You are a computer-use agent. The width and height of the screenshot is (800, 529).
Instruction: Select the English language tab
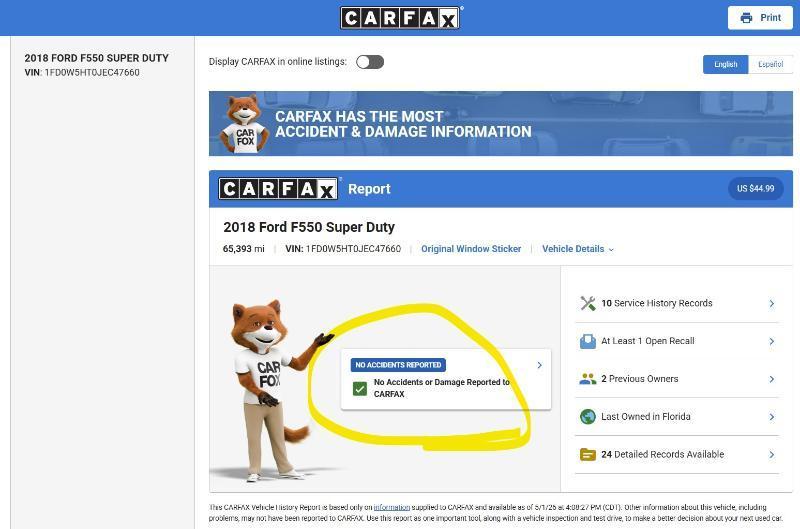pos(726,64)
